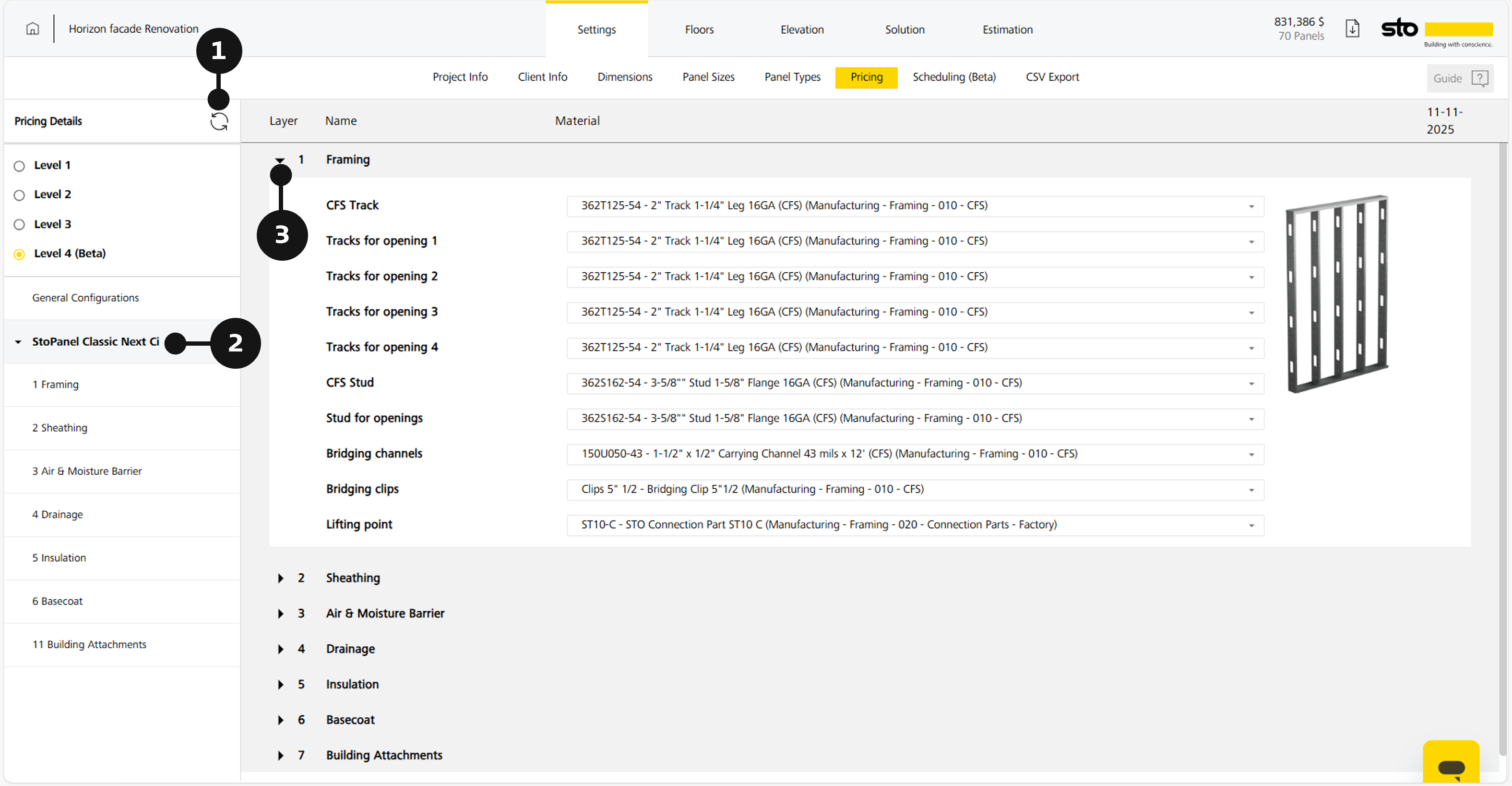
Task: Open Scheduling (Beta) sub-tab
Action: [954, 77]
